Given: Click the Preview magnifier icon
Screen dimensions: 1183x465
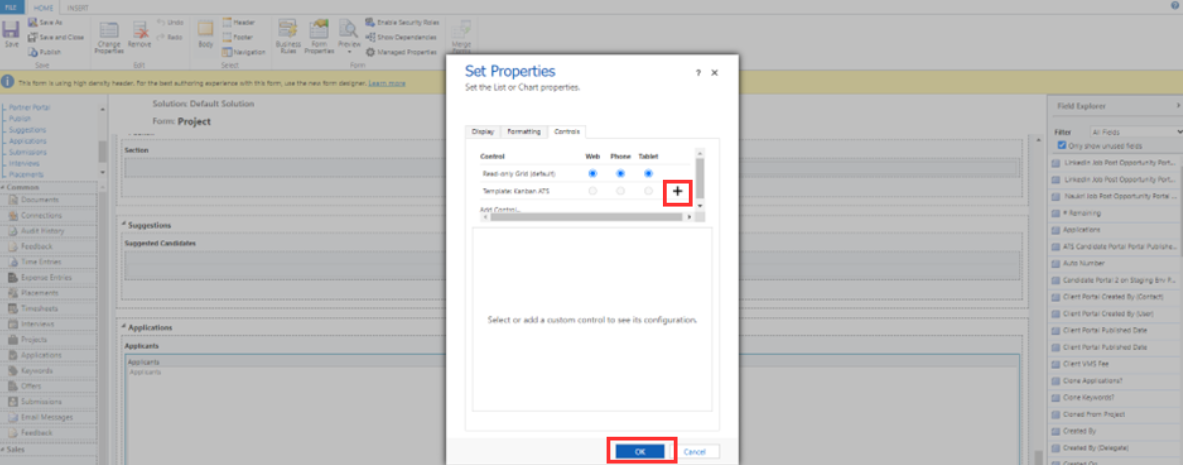Looking at the screenshot, I should click(x=349, y=30).
